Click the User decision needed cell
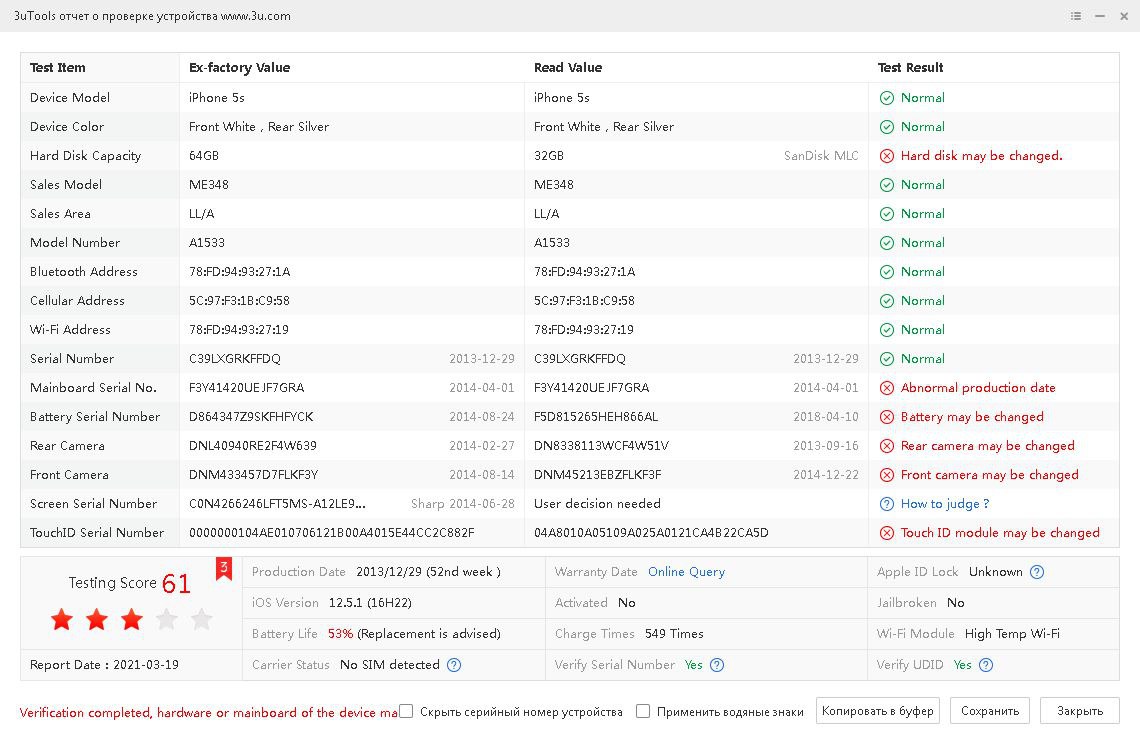The image size is (1140, 749). [597, 504]
